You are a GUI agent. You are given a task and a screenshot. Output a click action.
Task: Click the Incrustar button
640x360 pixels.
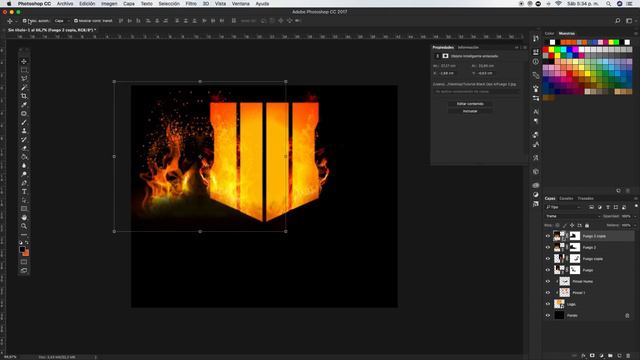click(x=470, y=111)
